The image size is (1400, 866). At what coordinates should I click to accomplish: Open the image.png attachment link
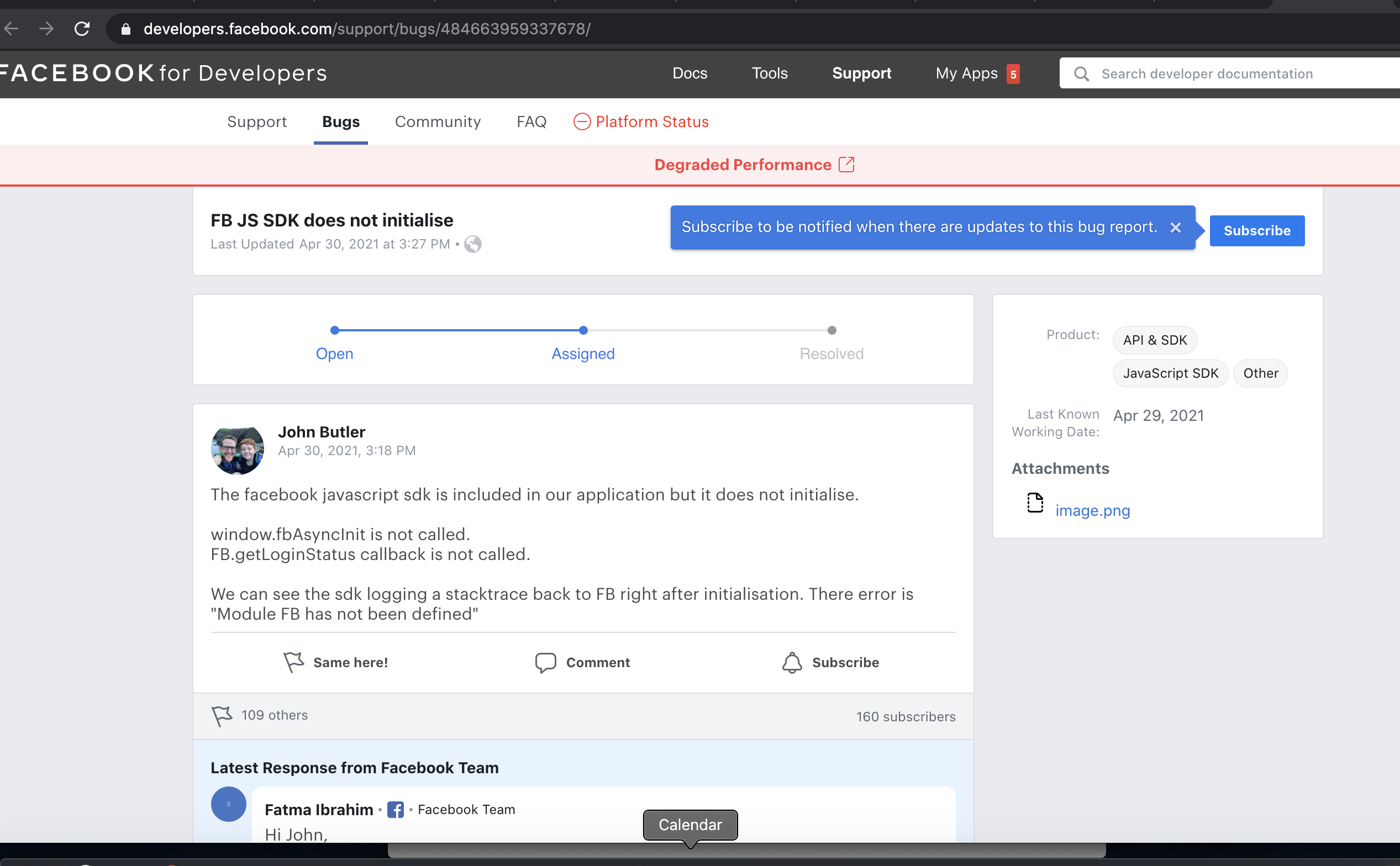pos(1092,510)
